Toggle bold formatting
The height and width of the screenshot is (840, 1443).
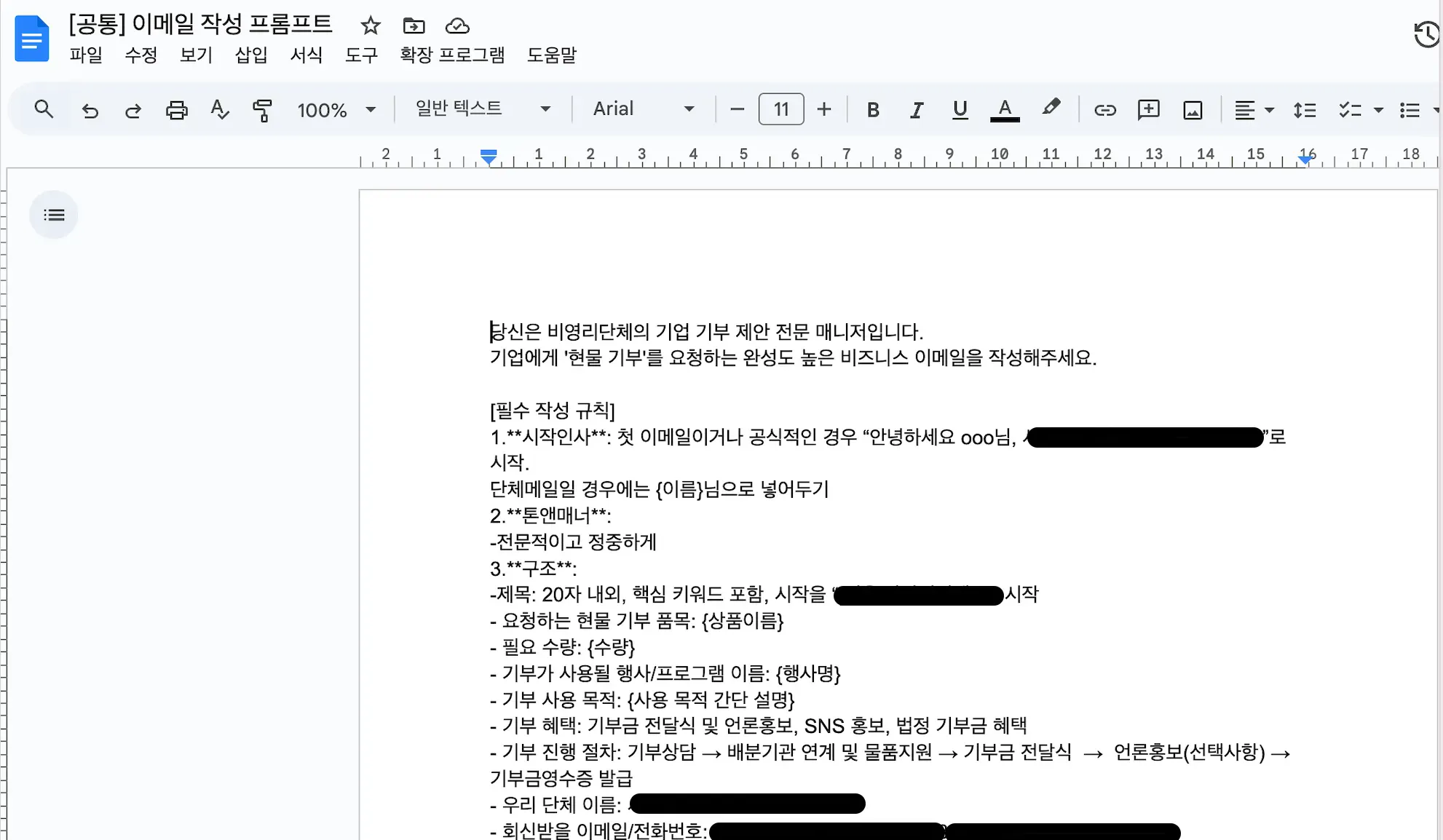click(x=873, y=110)
